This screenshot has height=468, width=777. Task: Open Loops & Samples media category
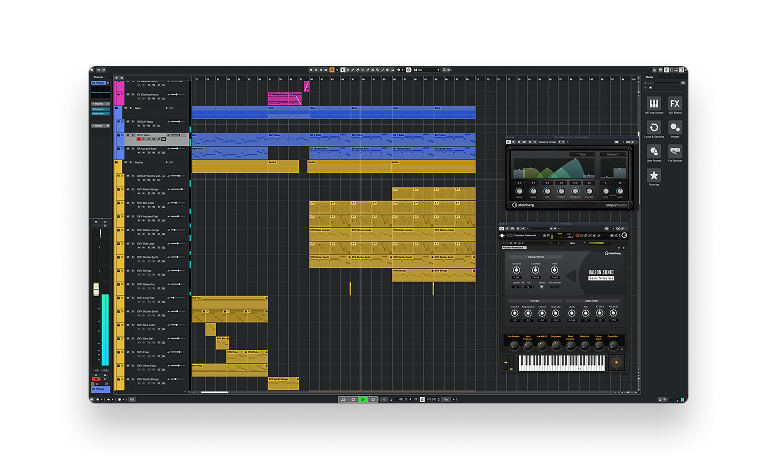click(654, 127)
